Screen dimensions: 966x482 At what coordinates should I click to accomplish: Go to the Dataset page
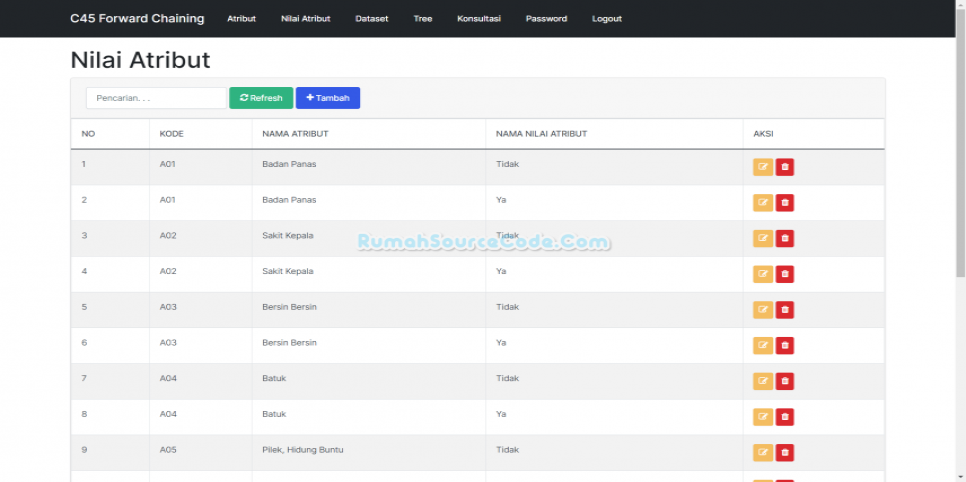click(372, 19)
